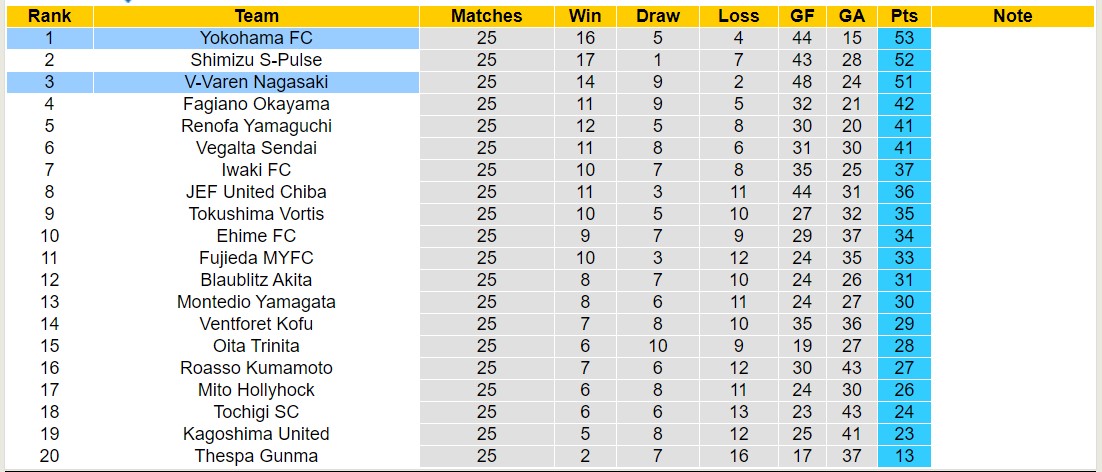Select the Draw column header
This screenshot has height=472, width=1102.
[x=657, y=16]
